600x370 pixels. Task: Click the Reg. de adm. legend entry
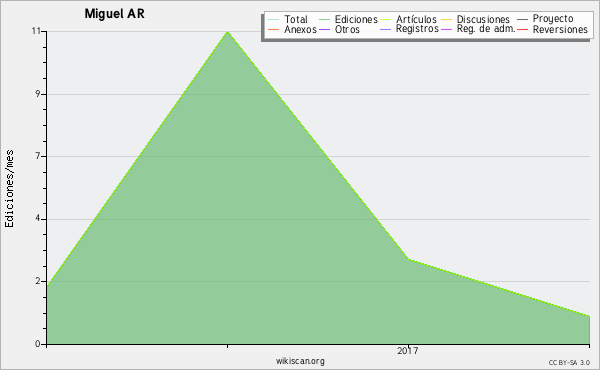(x=478, y=29)
